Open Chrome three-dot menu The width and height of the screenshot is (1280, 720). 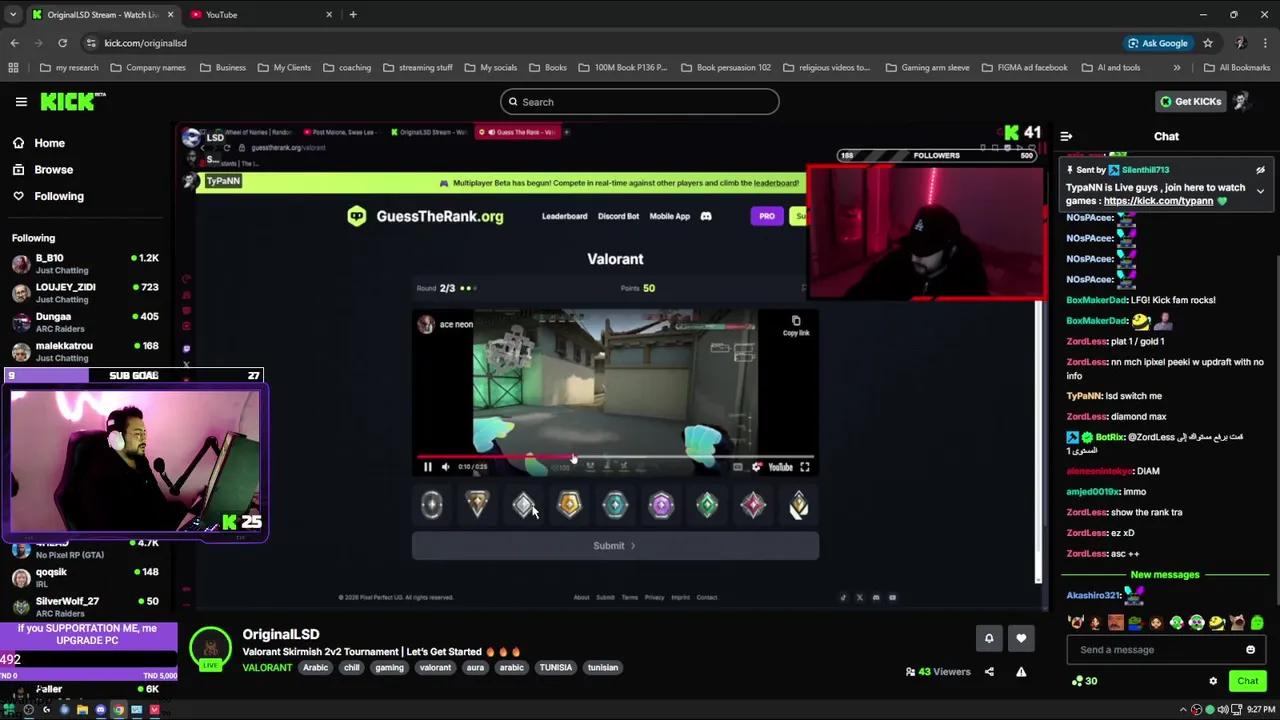1266,43
